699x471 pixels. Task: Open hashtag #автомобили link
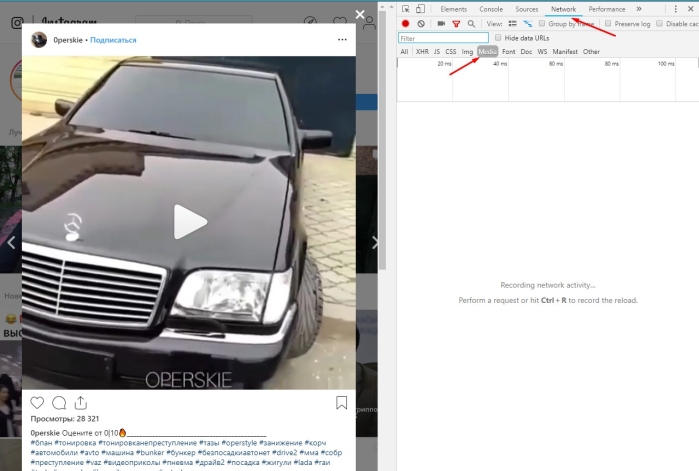pyautogui.click(x=54, y=453)
